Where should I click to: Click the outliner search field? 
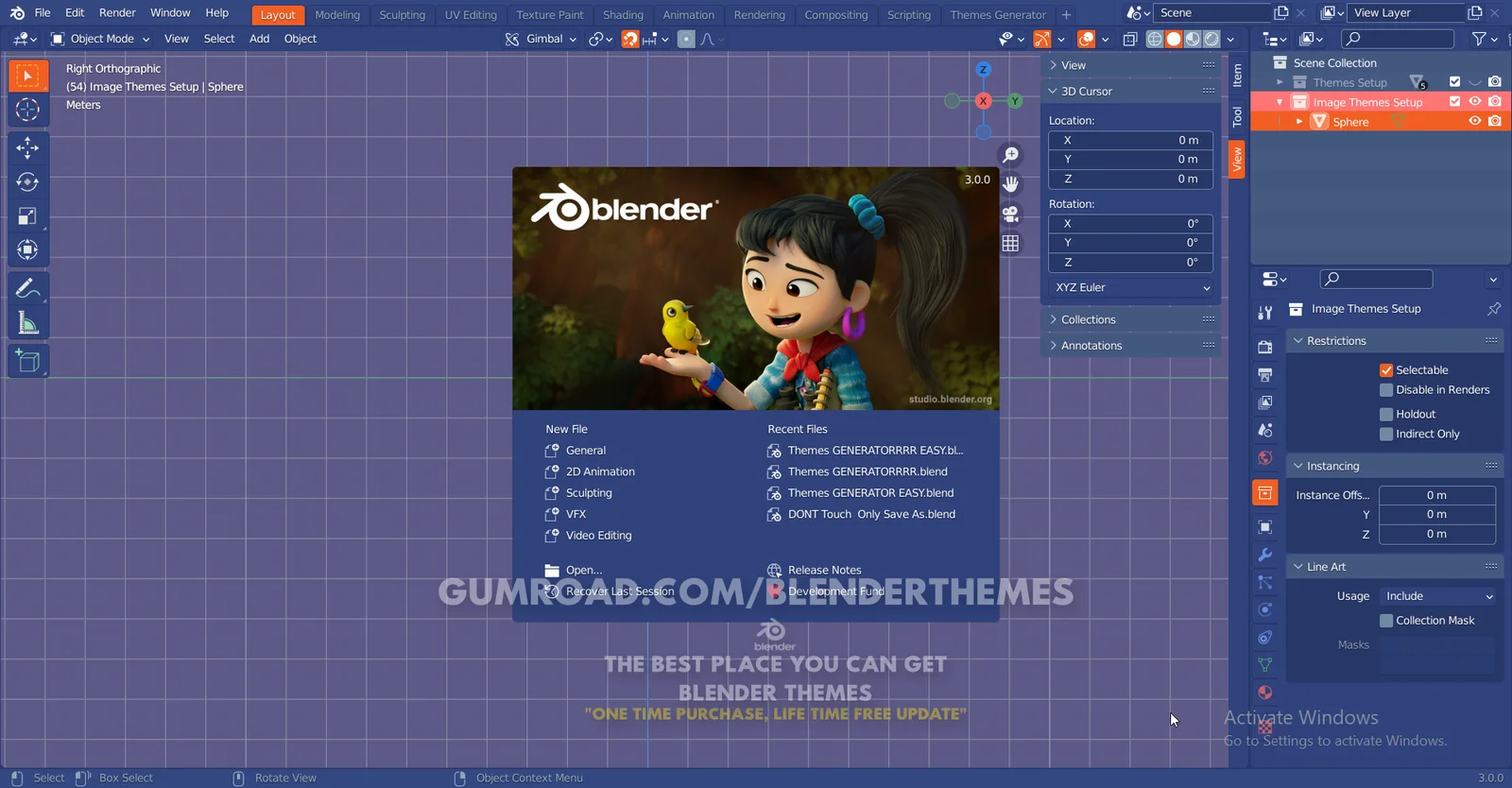[1398, 39]
